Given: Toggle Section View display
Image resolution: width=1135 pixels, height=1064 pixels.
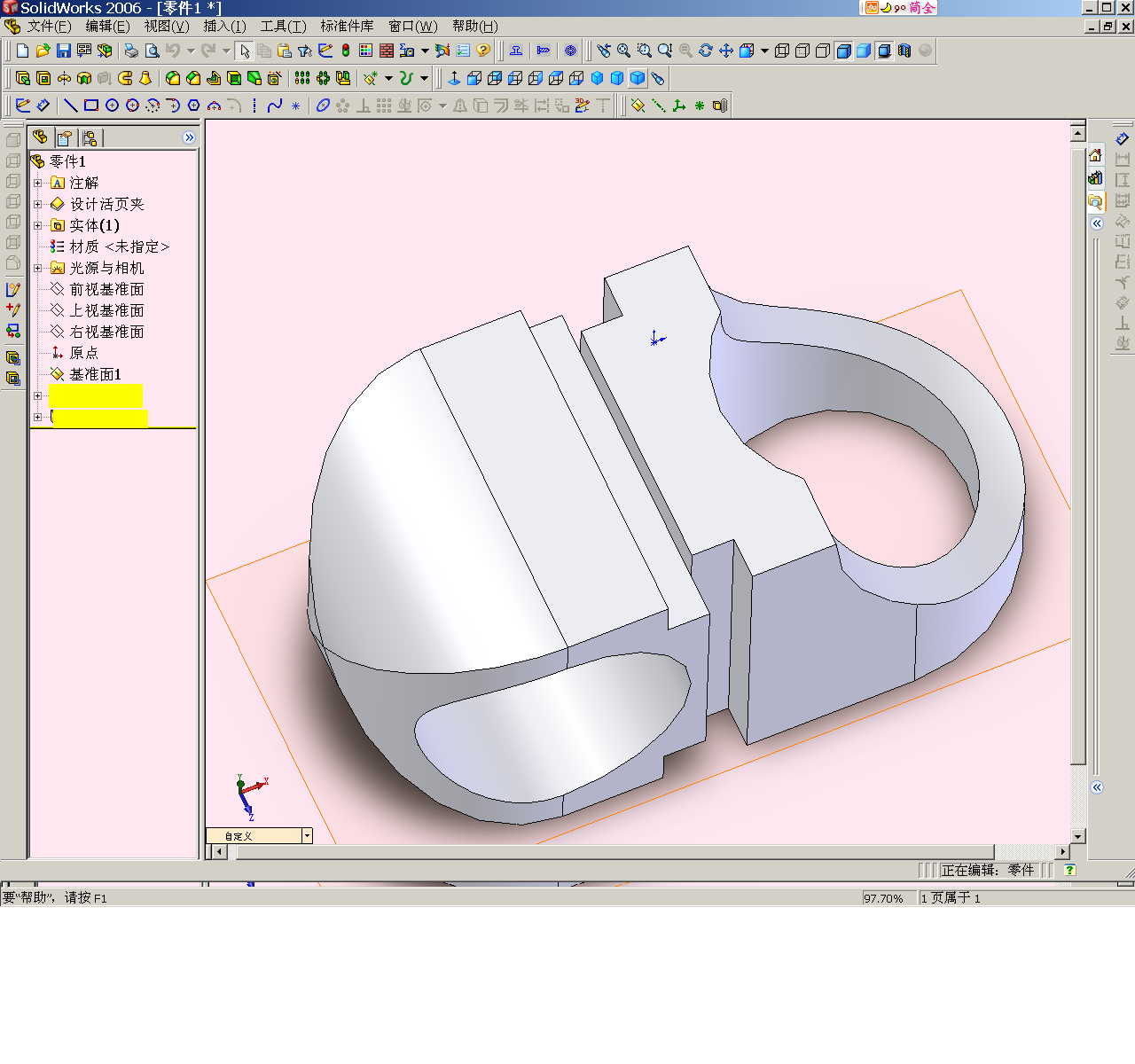Looking at the screenshot, I should 904,51.
